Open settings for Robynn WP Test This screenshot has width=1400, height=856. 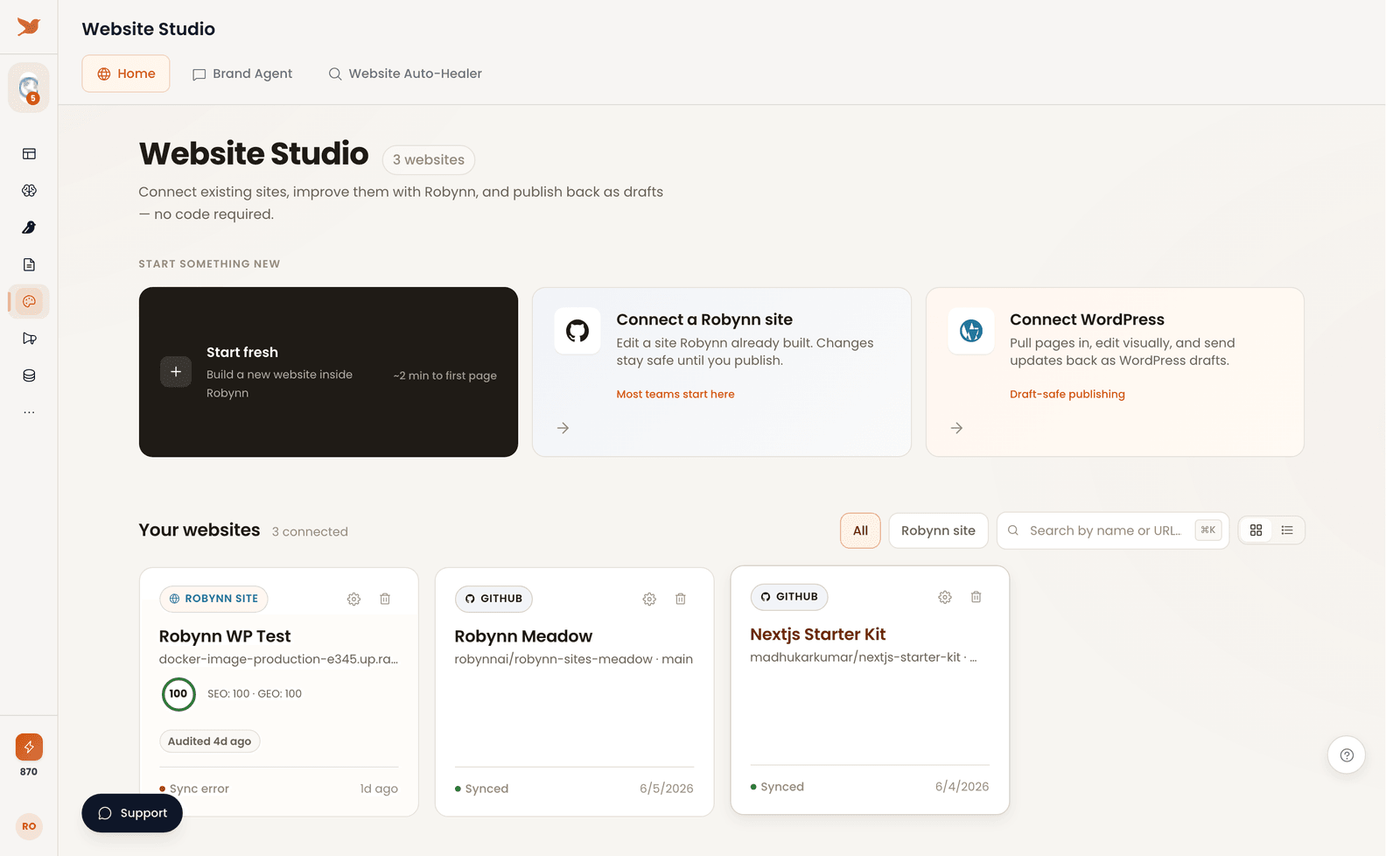(353, 600)
